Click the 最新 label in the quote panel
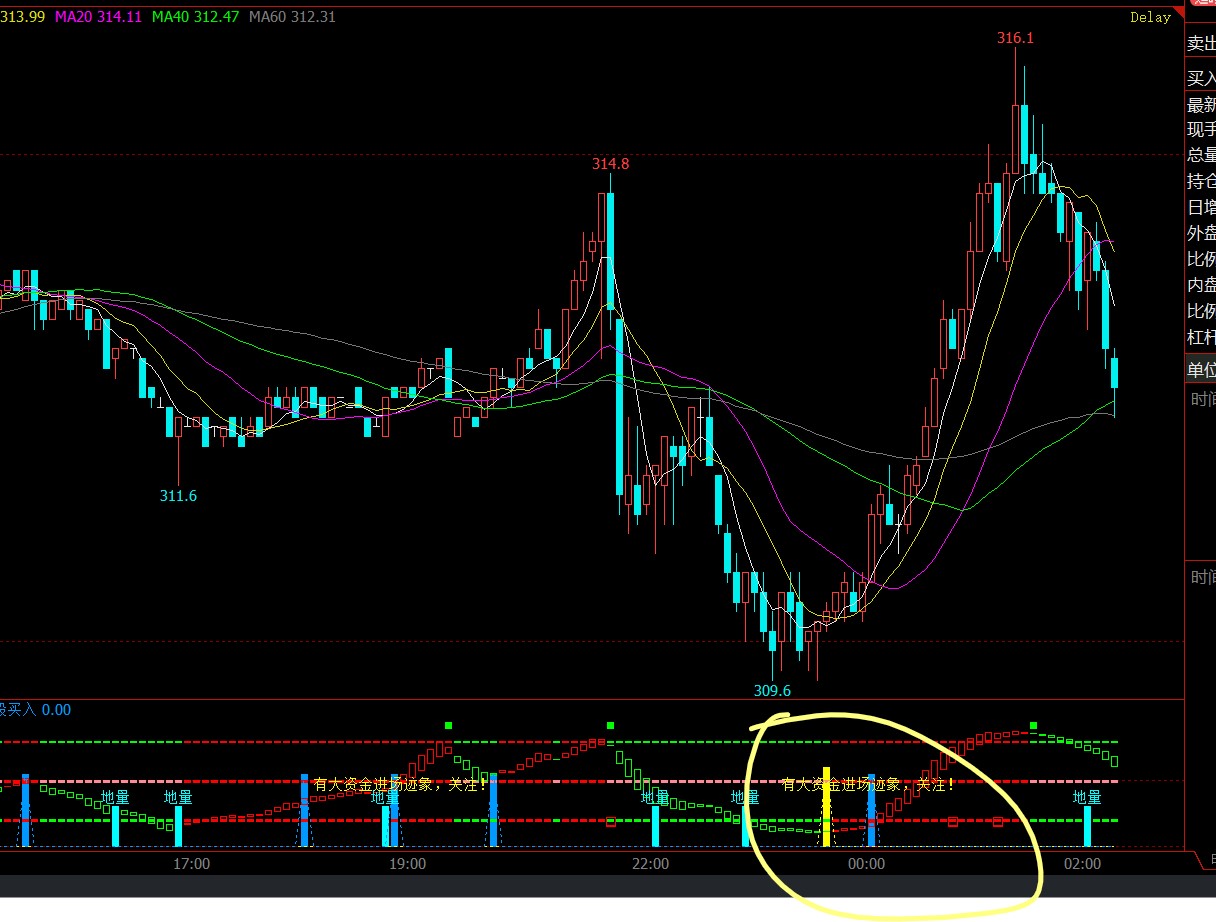 pyautogui.click(x=1201, y=105)
